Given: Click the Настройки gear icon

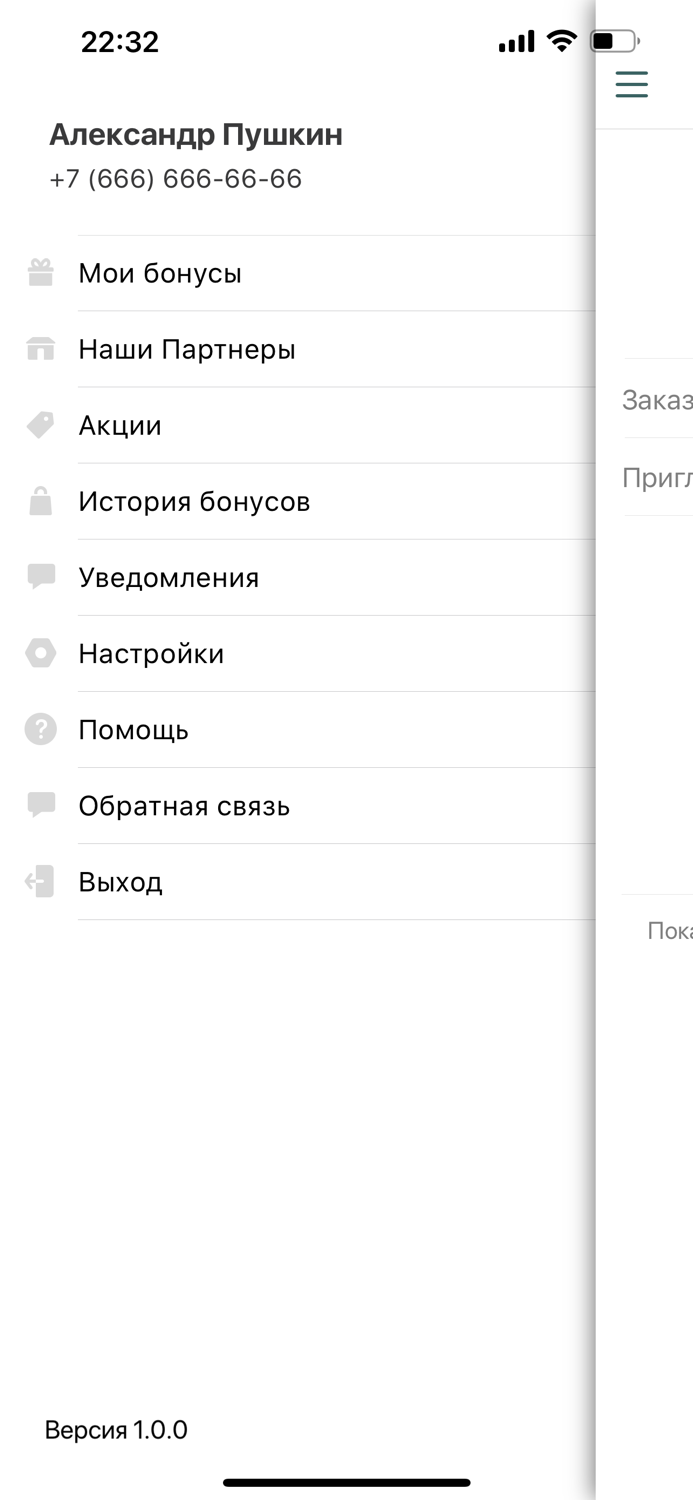Looking at the screenshot, I should tap(39, 653).
